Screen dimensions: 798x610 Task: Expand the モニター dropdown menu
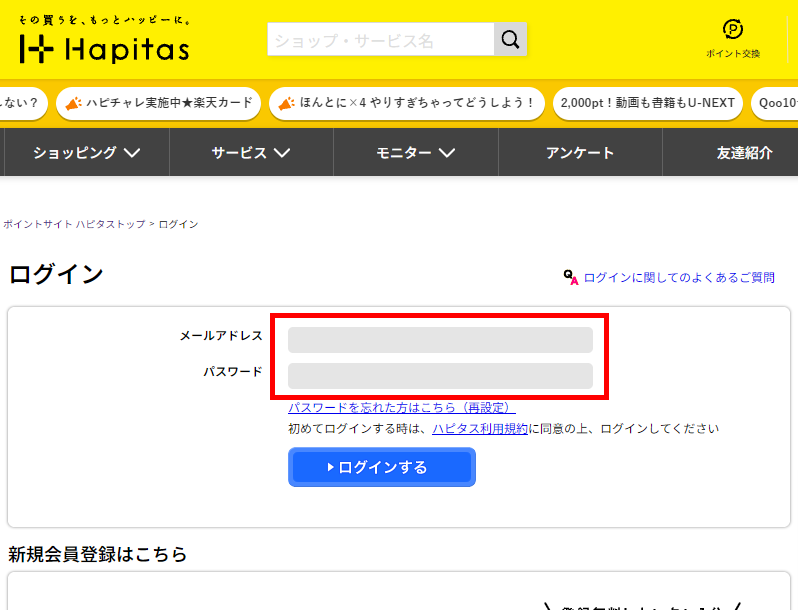tap(416, 152)
